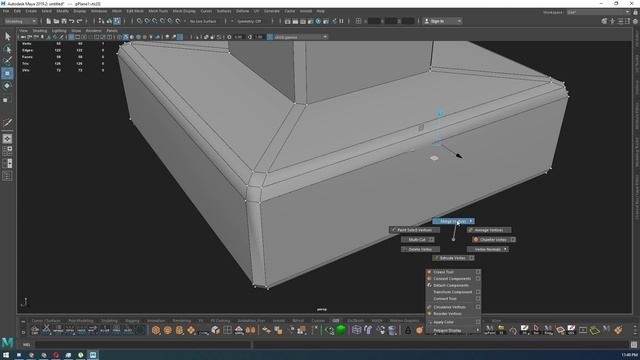Open the option box next to Crease Tool

click(478, 272)
